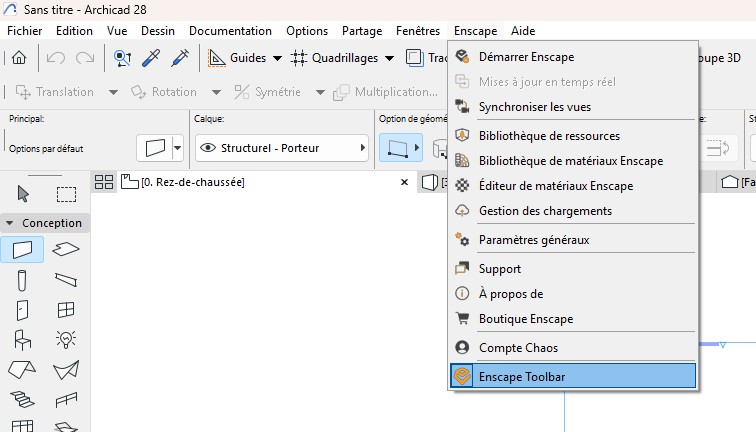Select the Marquee tool

tap(66, 194)
